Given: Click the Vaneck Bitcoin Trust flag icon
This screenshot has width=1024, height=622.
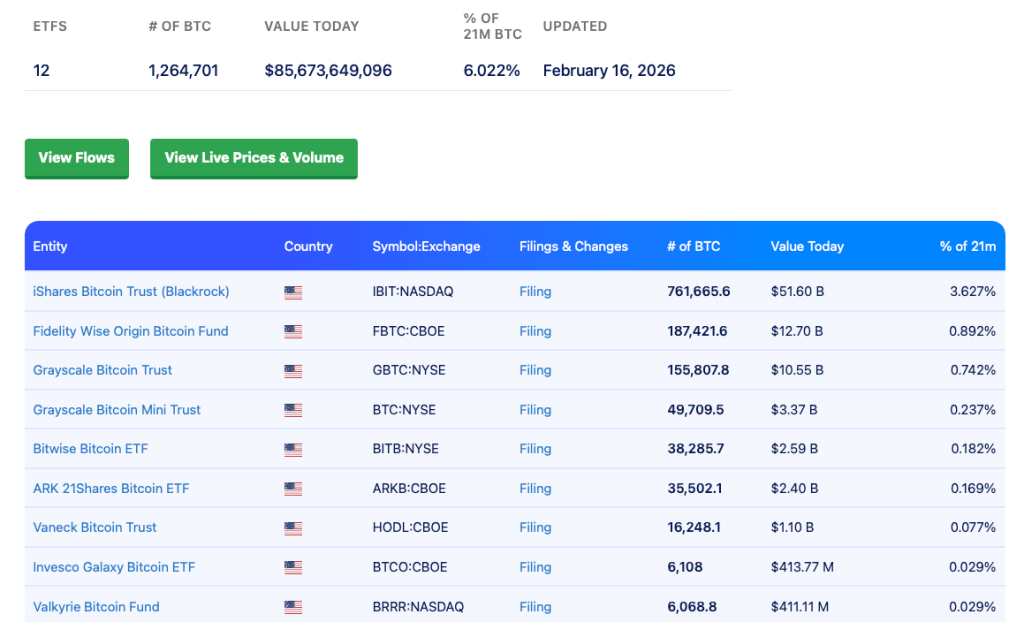Looking at the screenshot, I should coord(293,528).
